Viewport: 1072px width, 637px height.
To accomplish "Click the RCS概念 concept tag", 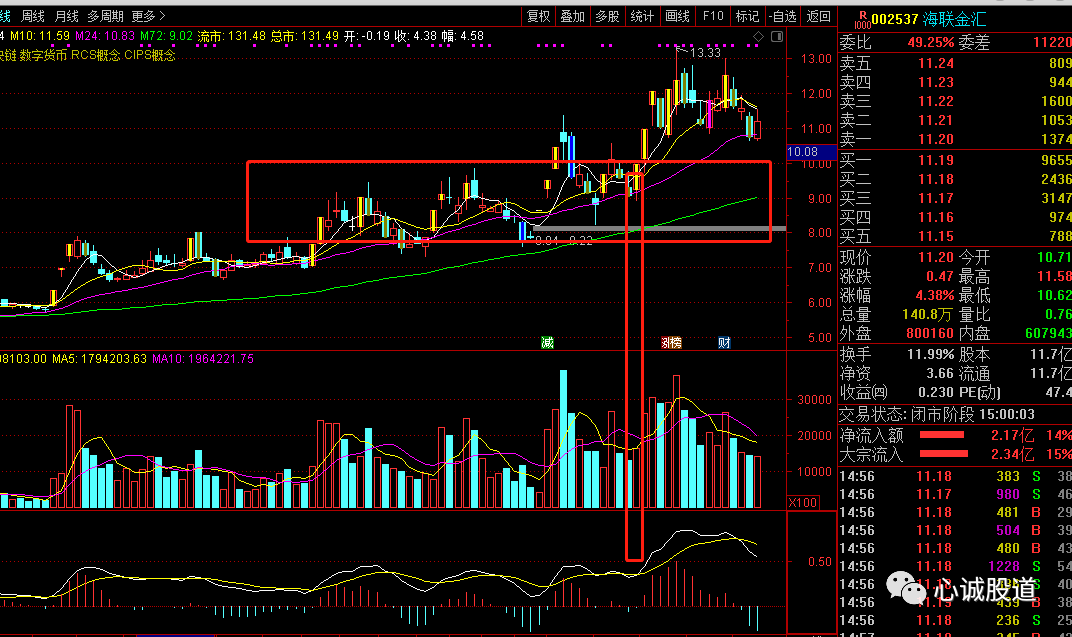I will 96,55.
